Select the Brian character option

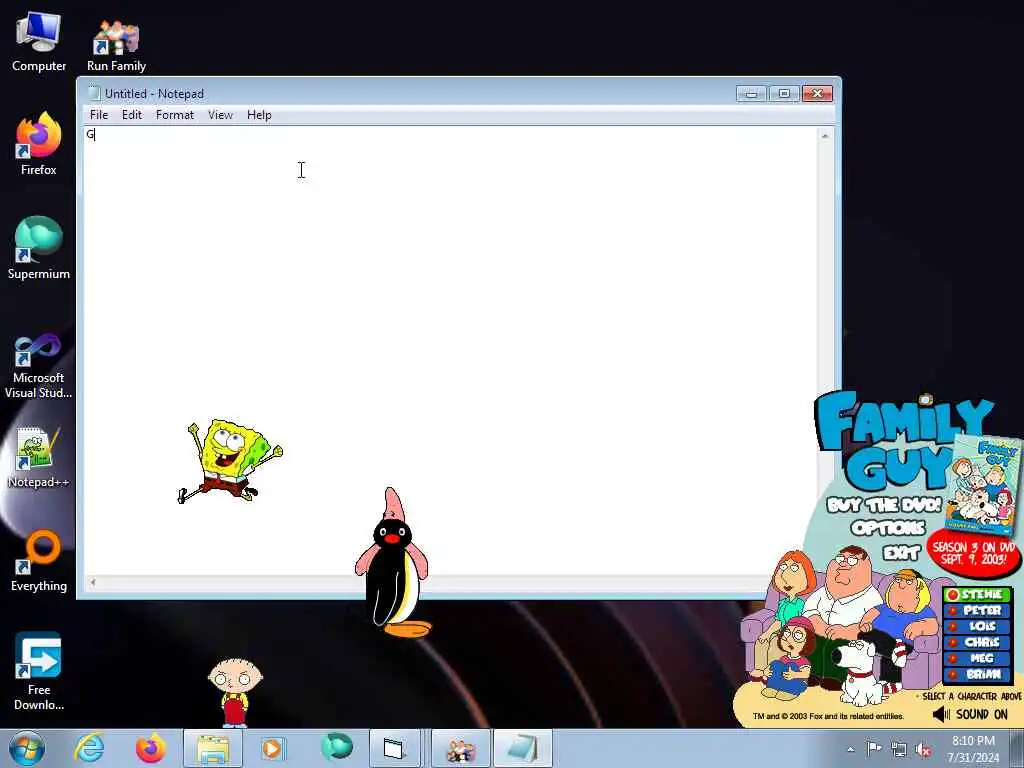pyautogui.click(x=978, y=675)
